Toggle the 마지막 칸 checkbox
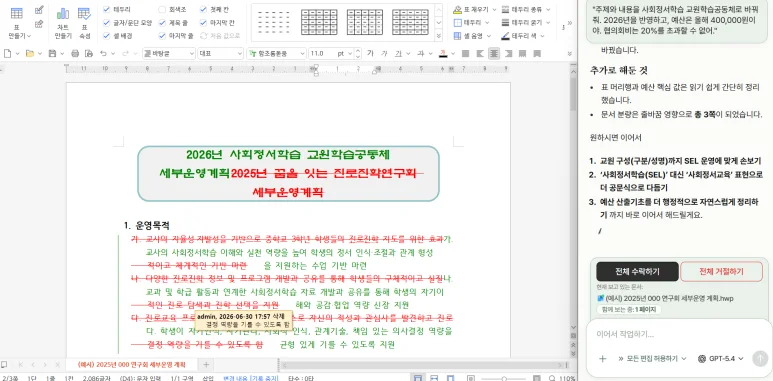 (x=204, y=23)
